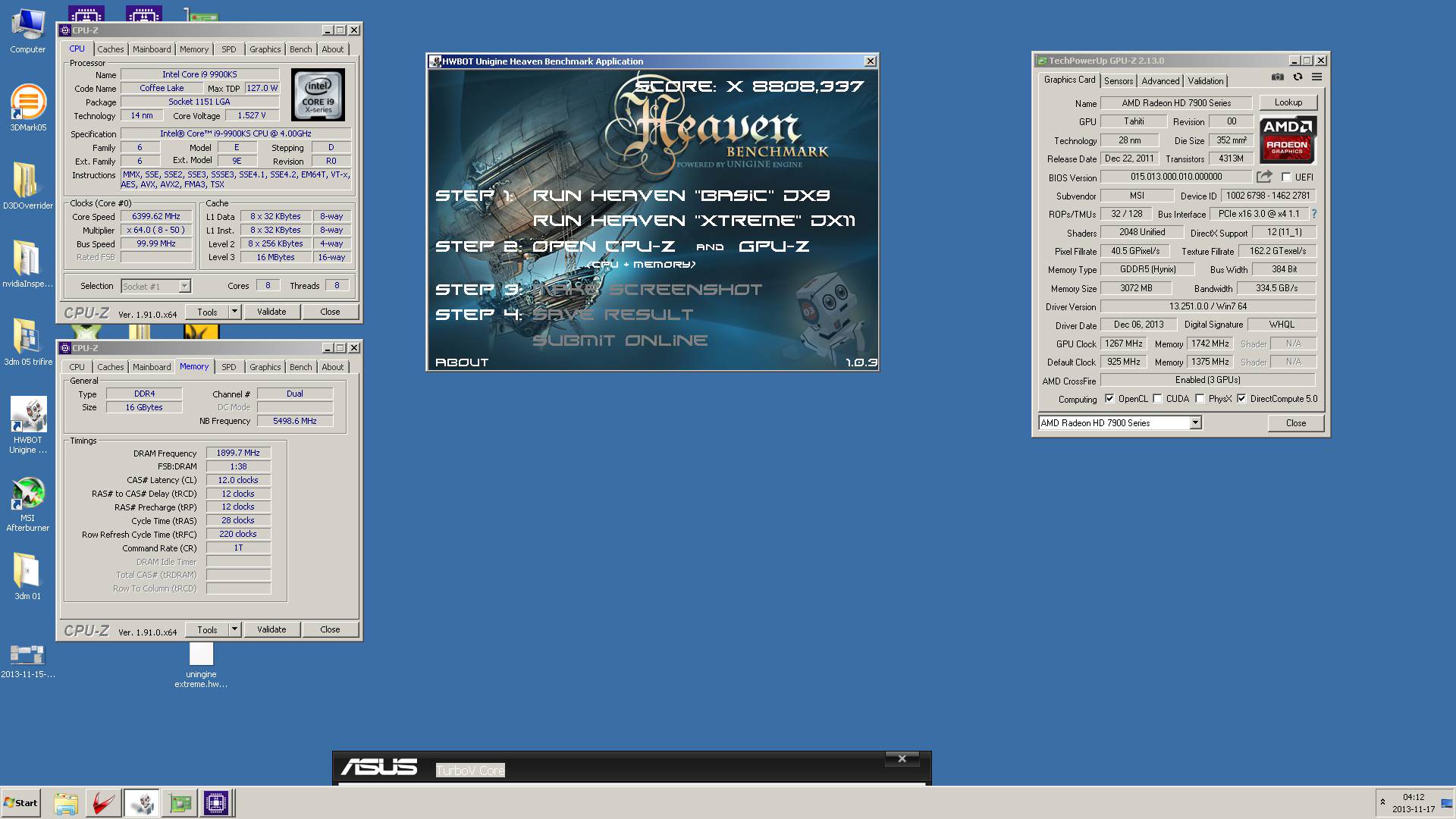Screen dimensions: 1456x819
Task: Click the TurboV Core text field
Action: pyautogui.click(x=470, y=770)
